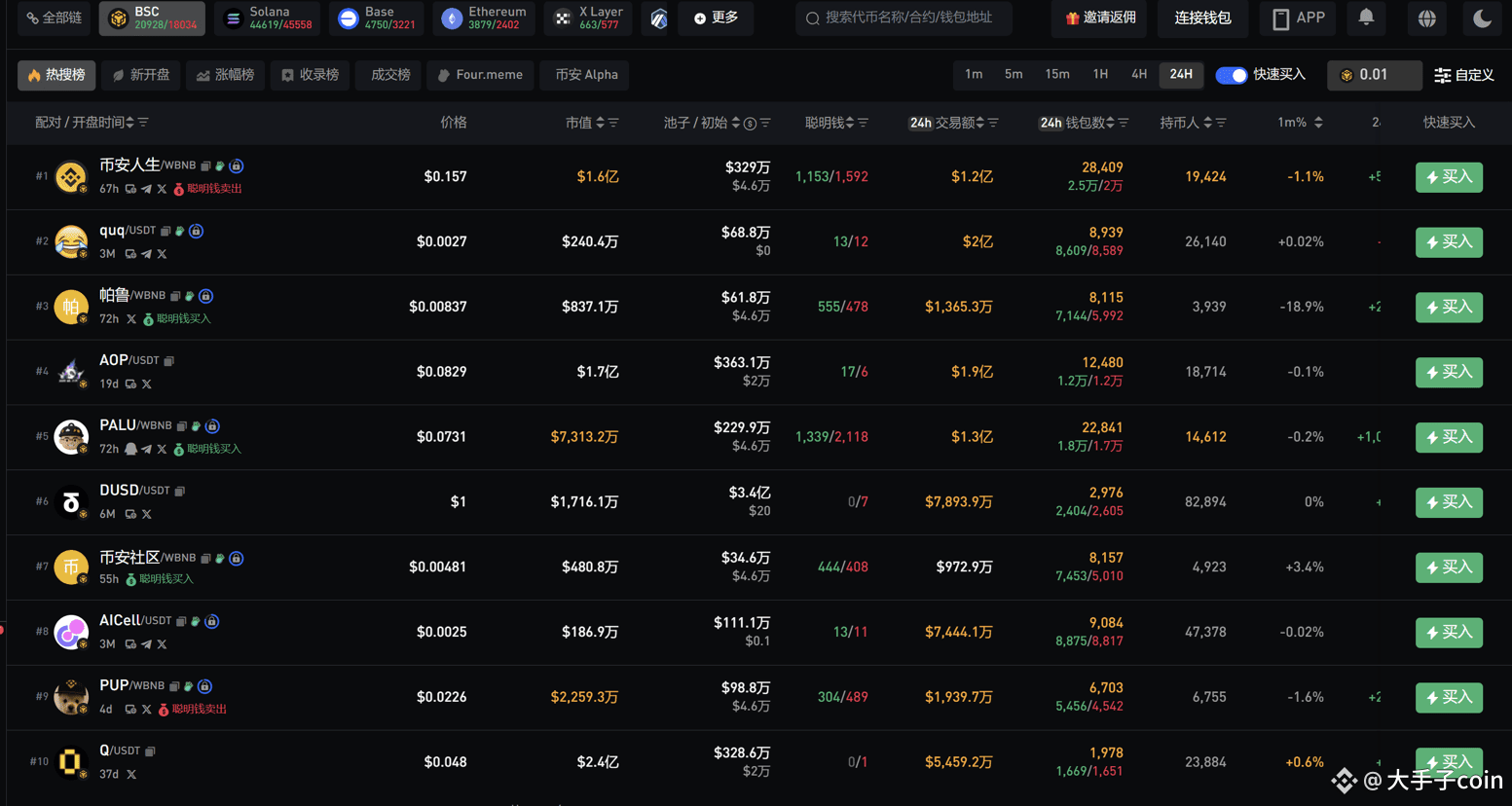This screenshot has height=806, width=1512.
Task: Open the website icon for AOP
Action: pyautogui.click(x=130, y=385)
